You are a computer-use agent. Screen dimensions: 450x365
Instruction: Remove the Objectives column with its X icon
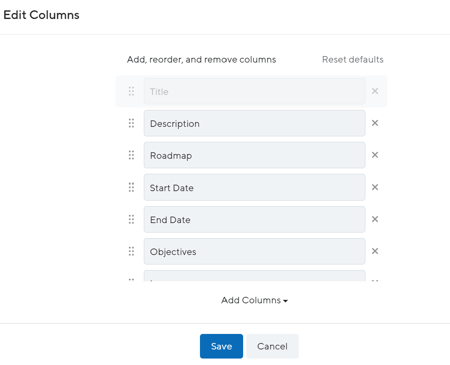[x=375, y=251]
